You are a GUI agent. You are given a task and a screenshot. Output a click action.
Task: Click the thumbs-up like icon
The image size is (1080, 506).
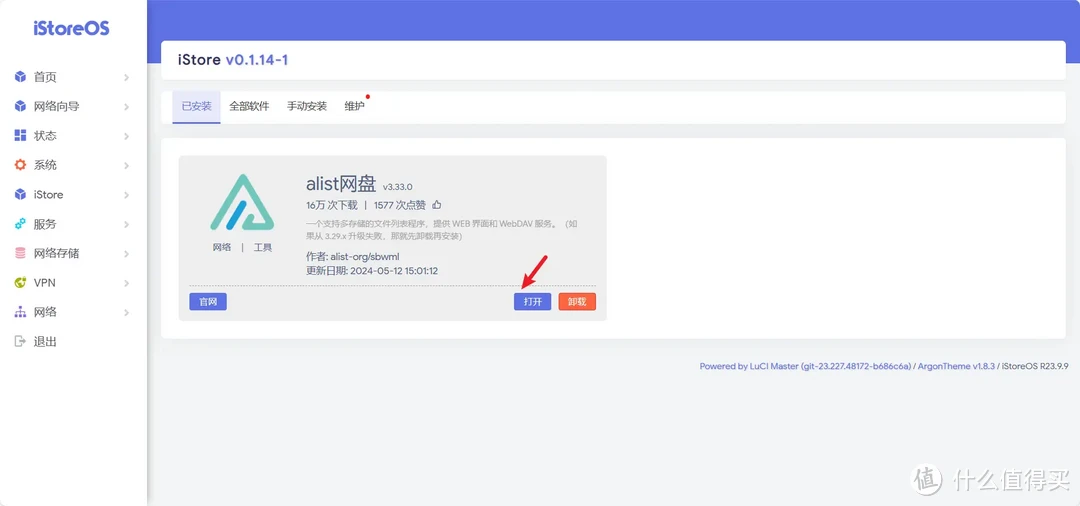(x=437, y=204)
